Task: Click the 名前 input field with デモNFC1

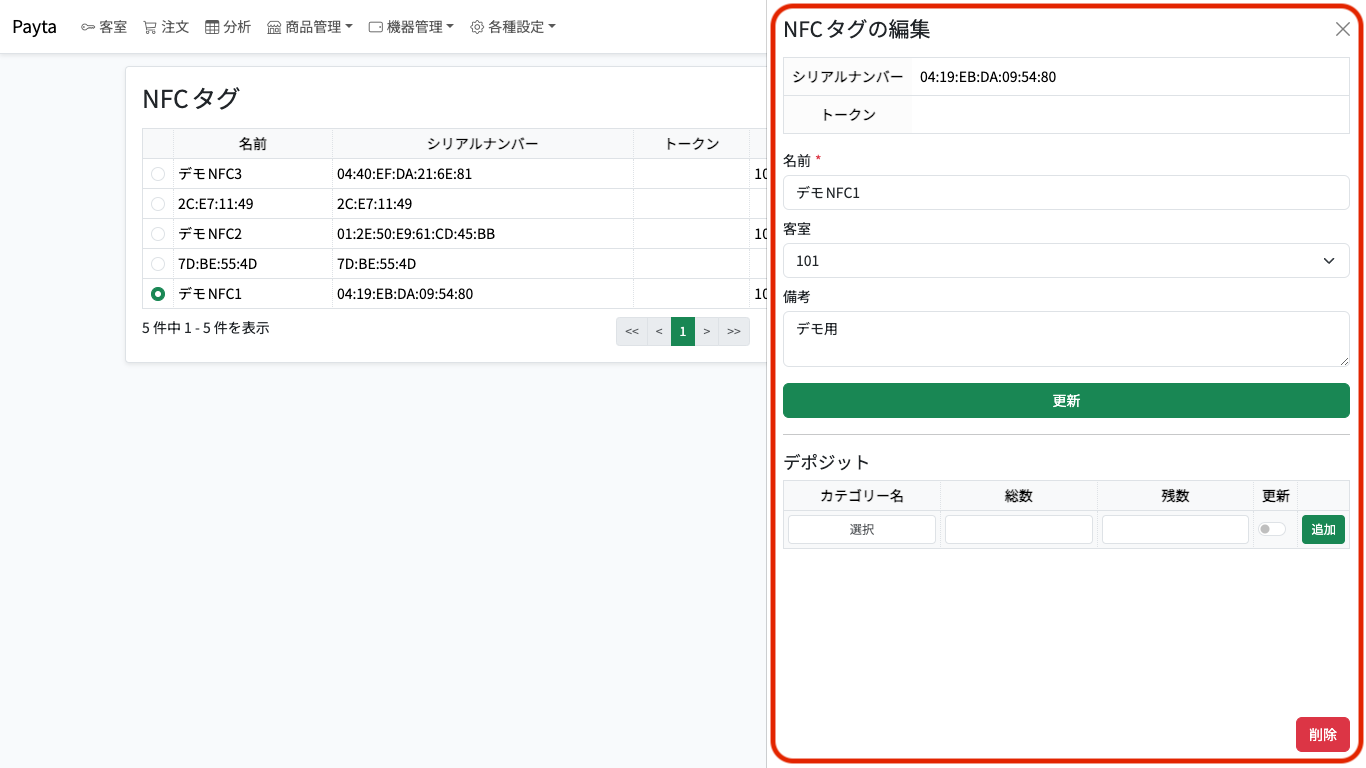Action: (1066, 193)
